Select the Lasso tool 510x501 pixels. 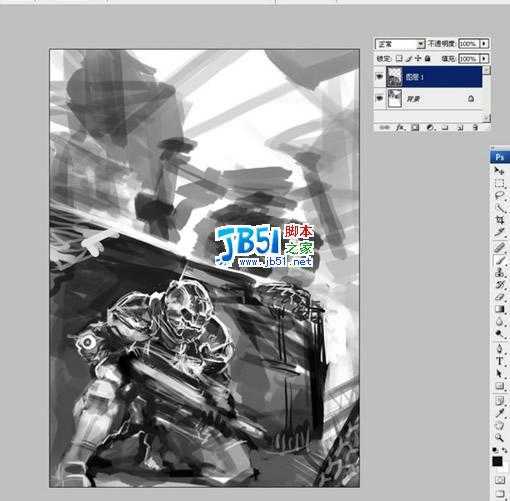(x=499, y=196)
